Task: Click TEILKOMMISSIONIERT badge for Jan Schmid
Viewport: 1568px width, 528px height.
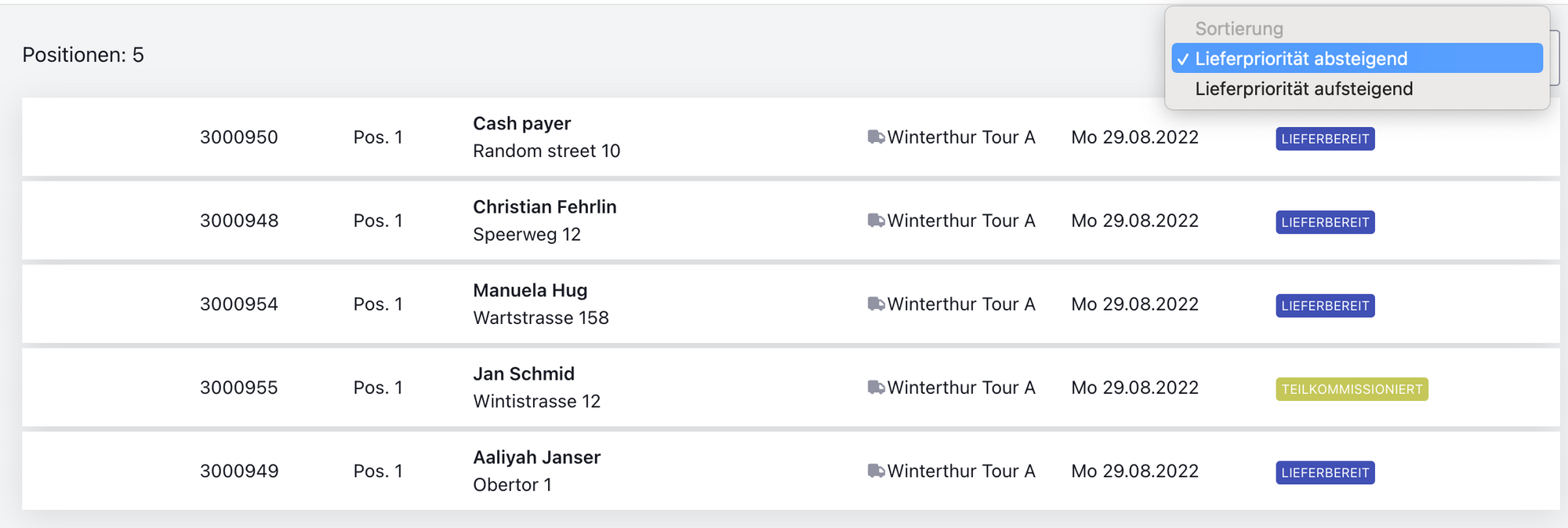Action: 1352,389
